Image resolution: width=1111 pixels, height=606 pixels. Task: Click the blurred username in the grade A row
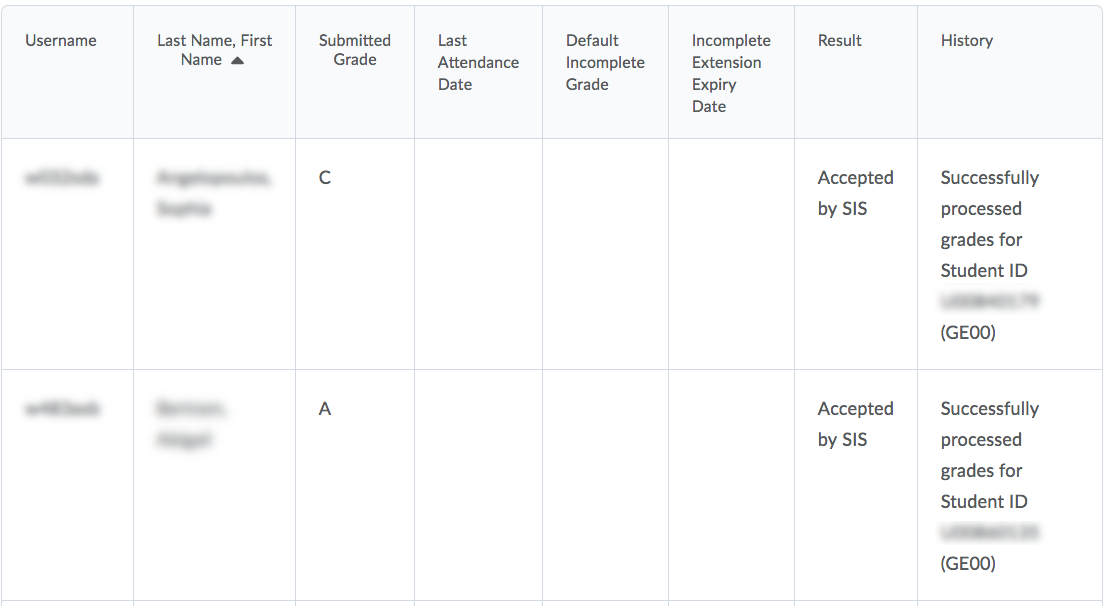[62, 410]
